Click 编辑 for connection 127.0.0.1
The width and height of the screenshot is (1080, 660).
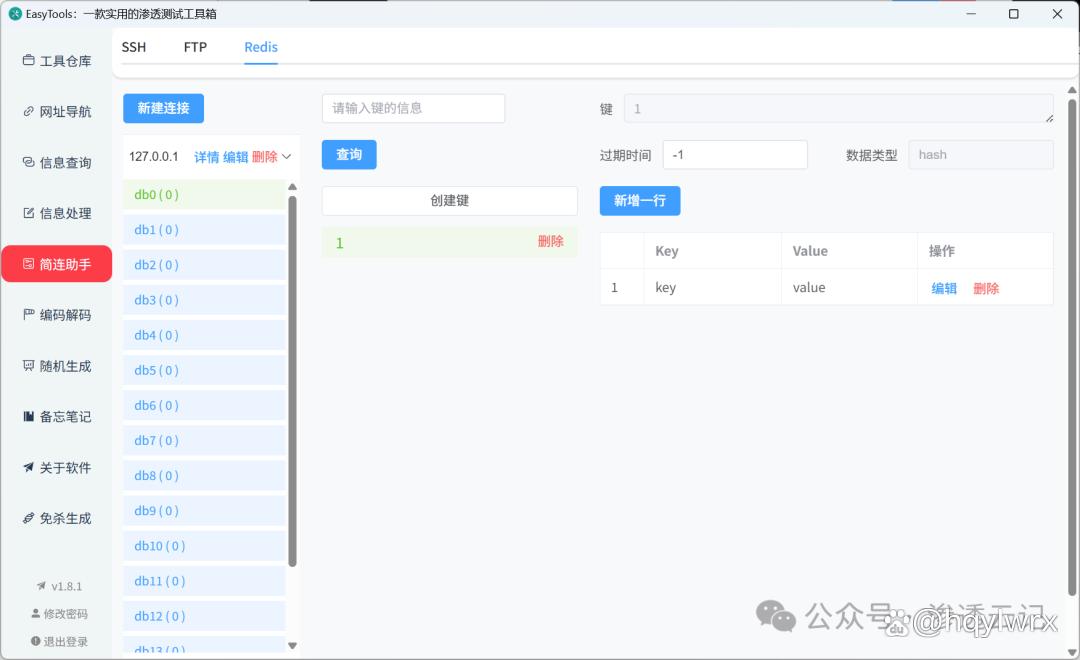(236, 157)
